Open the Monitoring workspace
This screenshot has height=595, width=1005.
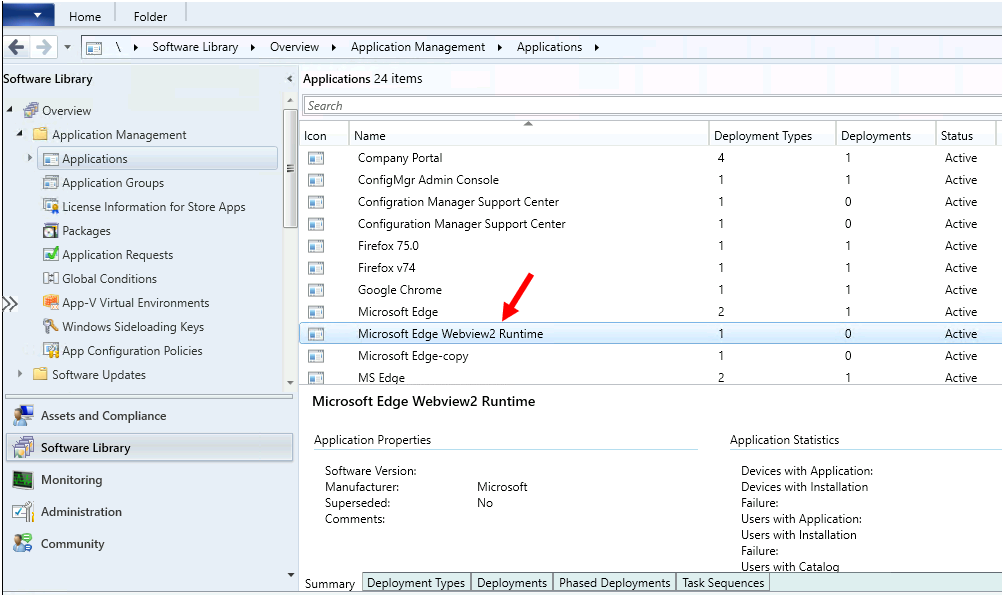(x=149, y=480)
